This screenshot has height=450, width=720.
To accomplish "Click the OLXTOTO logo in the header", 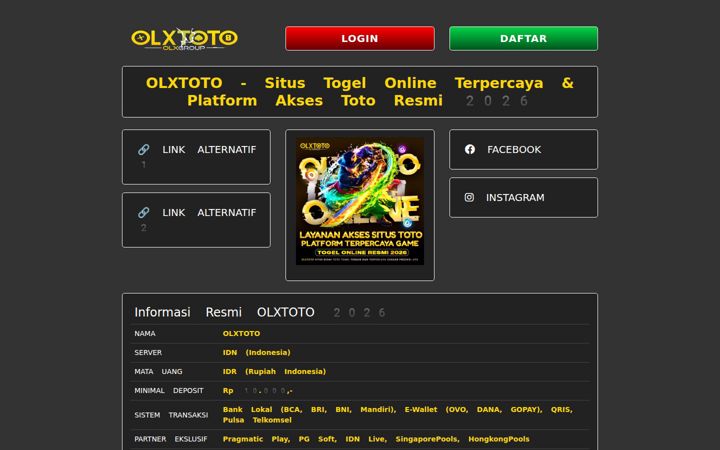I will [x=184, y=39].
